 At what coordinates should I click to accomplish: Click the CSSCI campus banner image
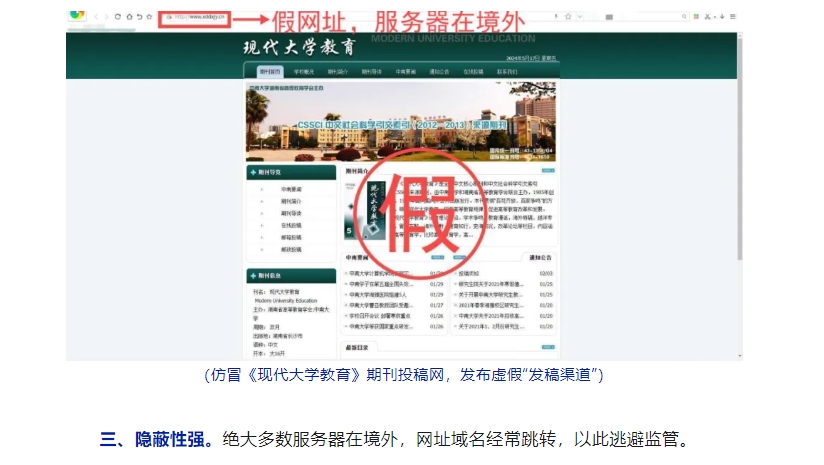(400, 121)
